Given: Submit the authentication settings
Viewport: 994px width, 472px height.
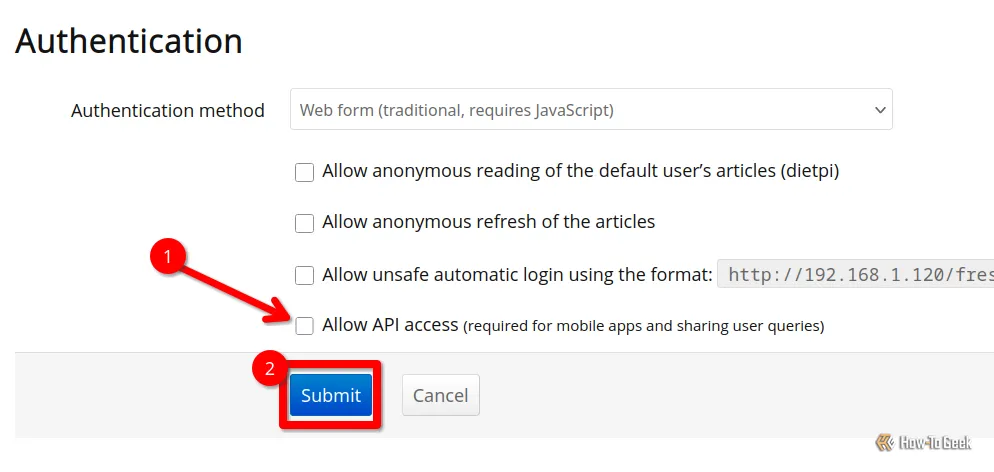Looking at the screenshot, I should tap(331, 395).
